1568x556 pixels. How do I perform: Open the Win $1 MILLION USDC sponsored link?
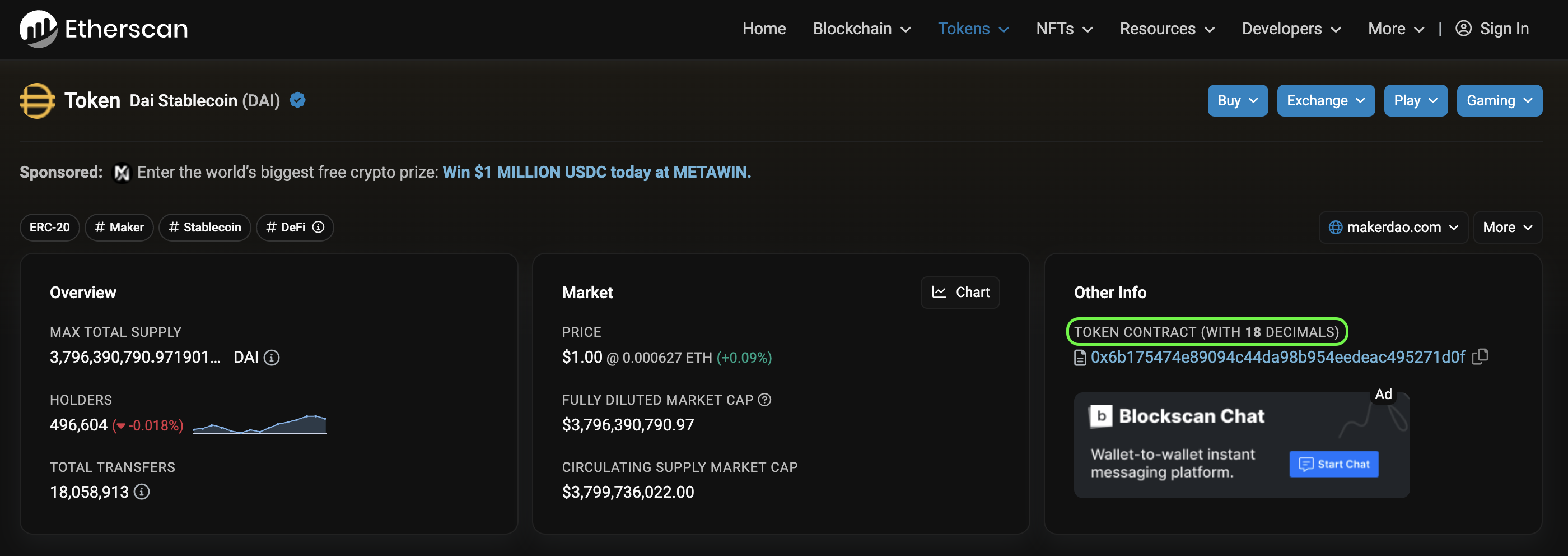(596, 172)
